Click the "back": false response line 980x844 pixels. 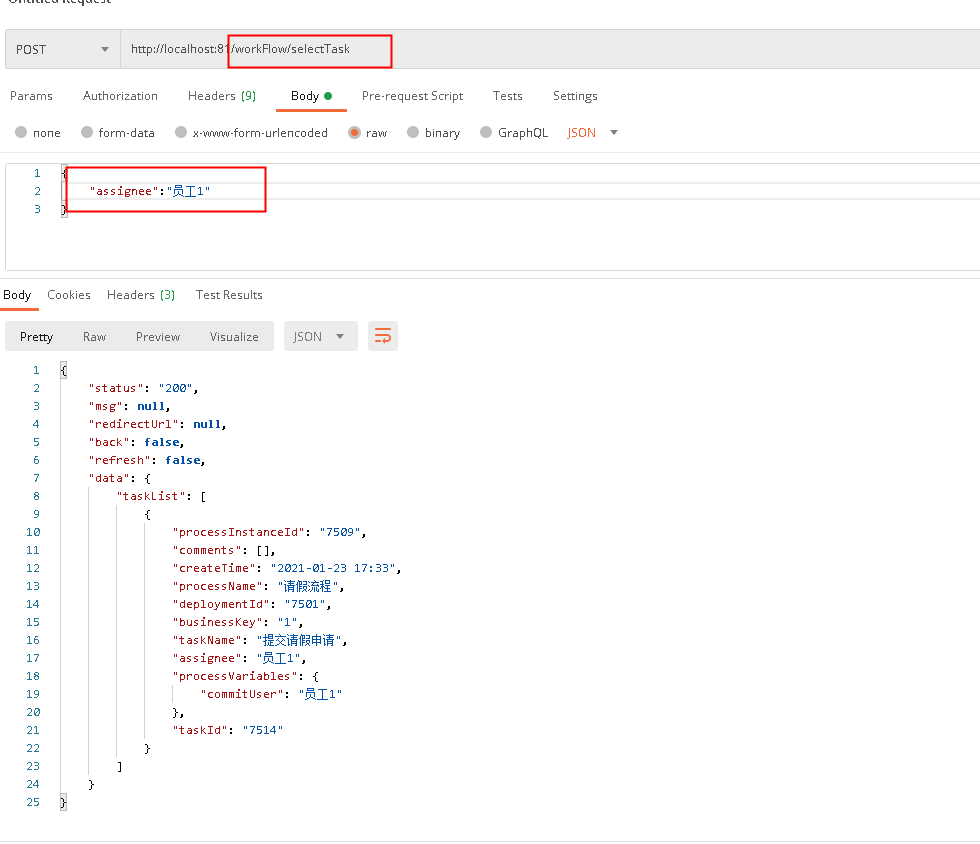pyautogui.click(x=136, y=442)
